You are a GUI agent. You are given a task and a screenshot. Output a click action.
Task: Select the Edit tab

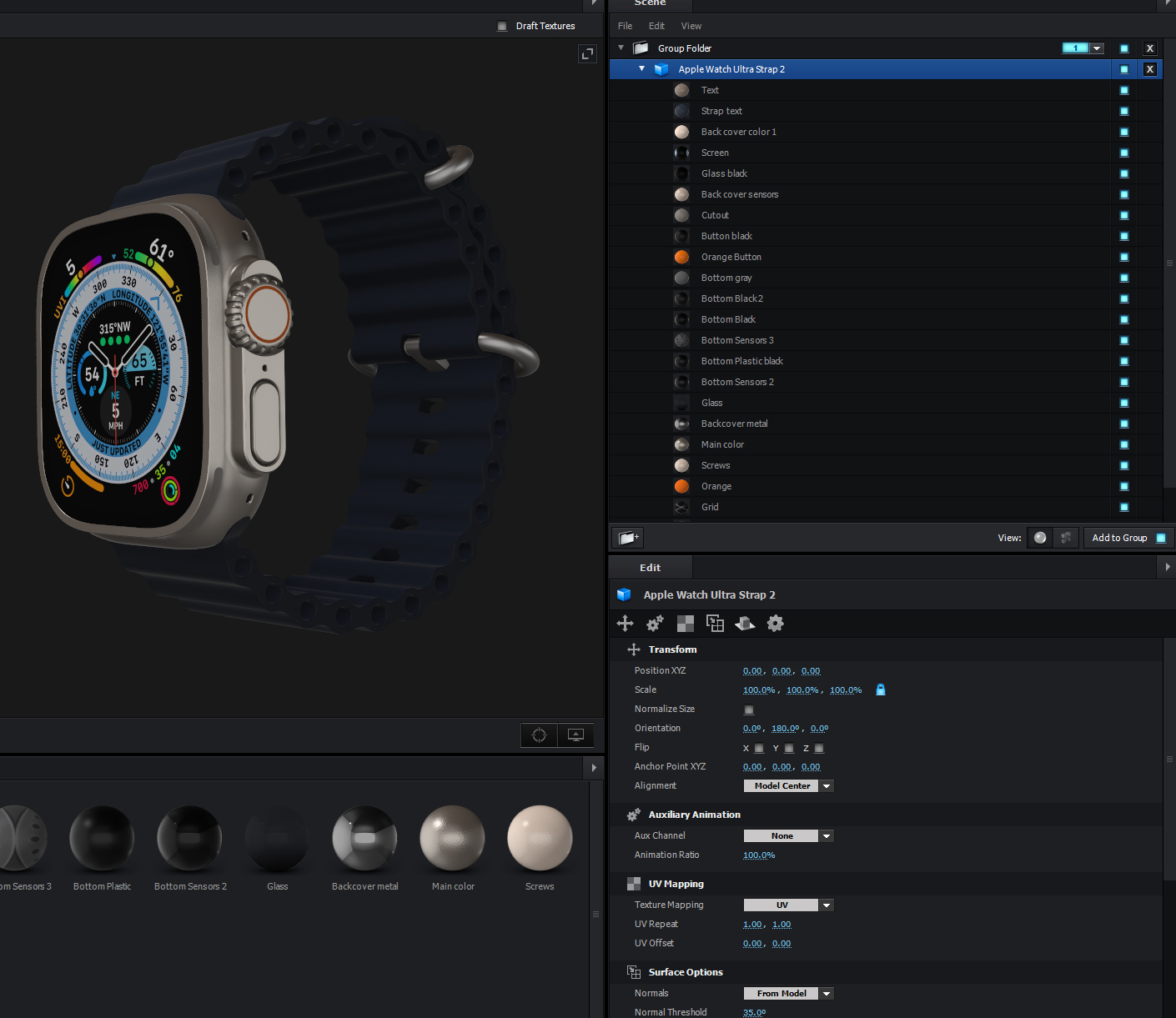(x=651, y=568)
